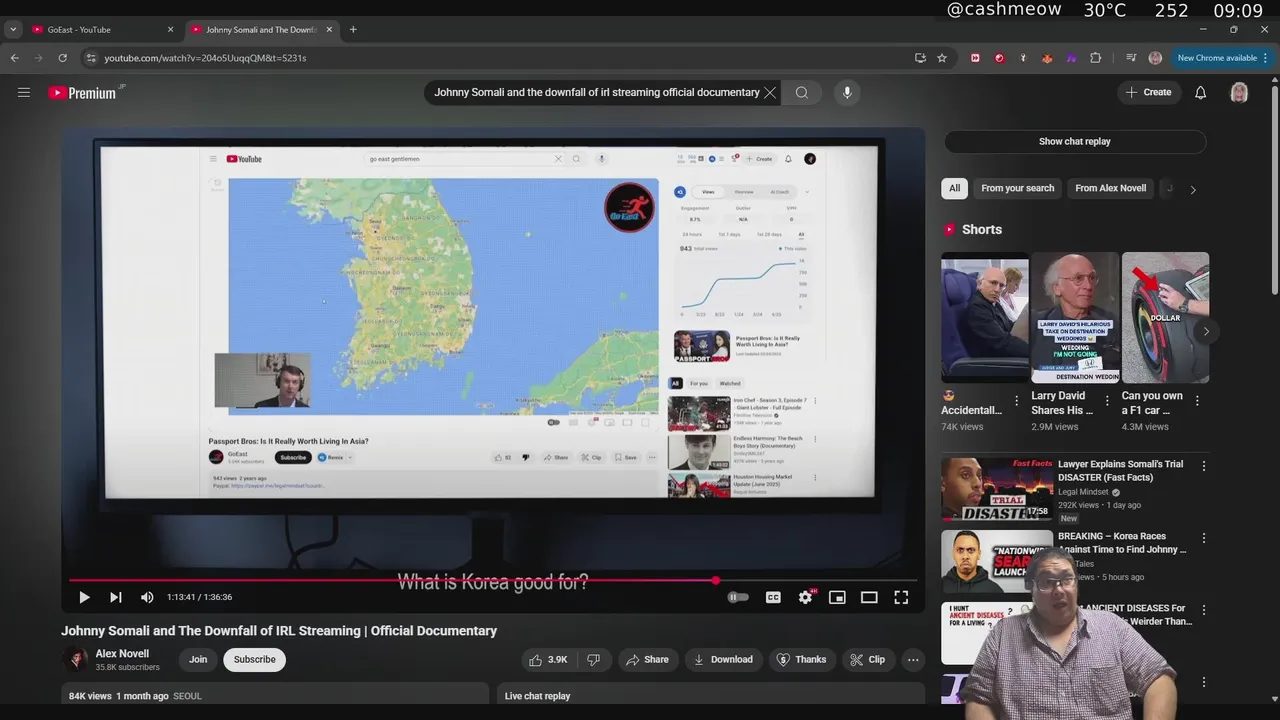Install app icon in the address bar

tap(920, 58)
